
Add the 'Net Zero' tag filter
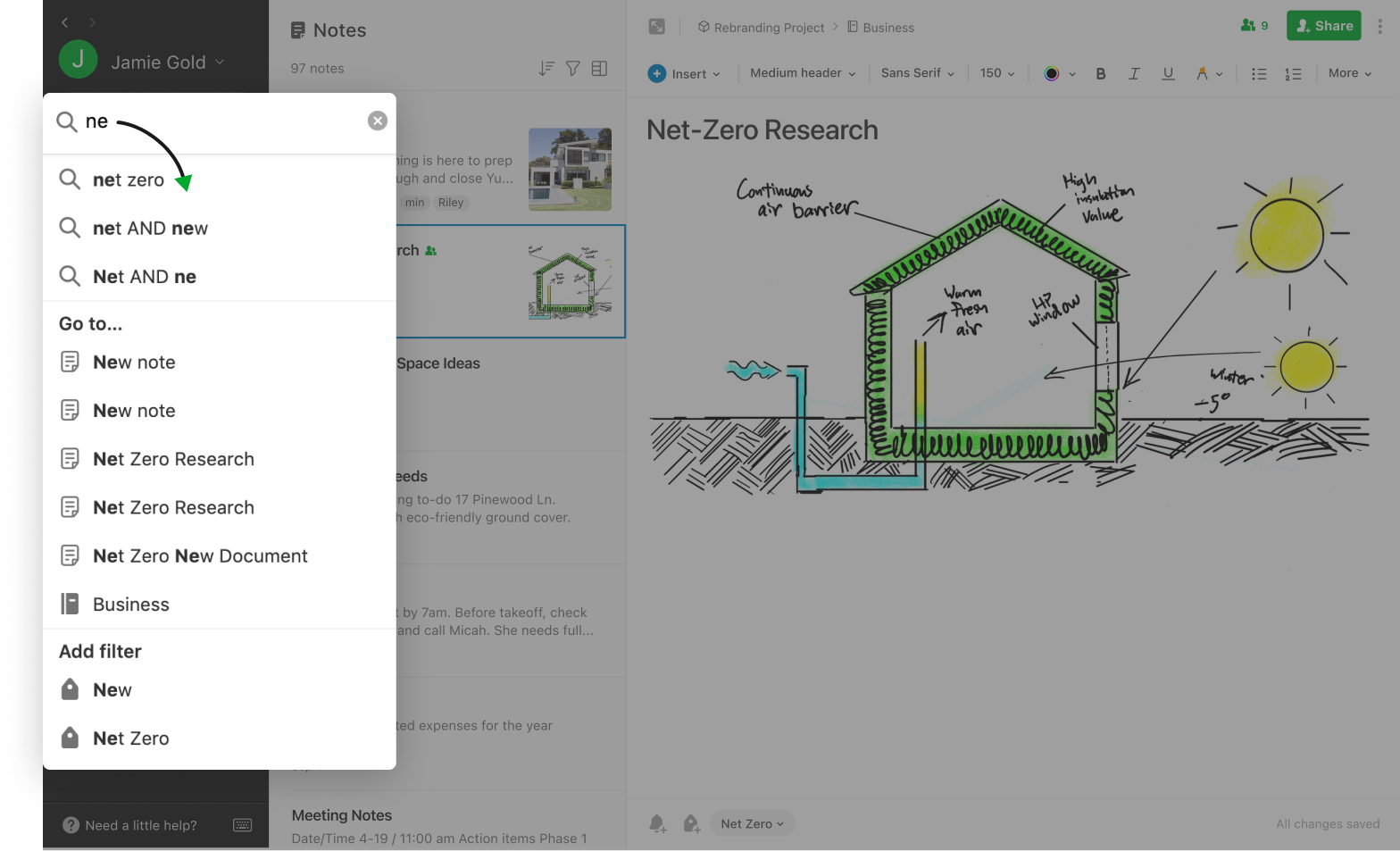coord(220,738)
